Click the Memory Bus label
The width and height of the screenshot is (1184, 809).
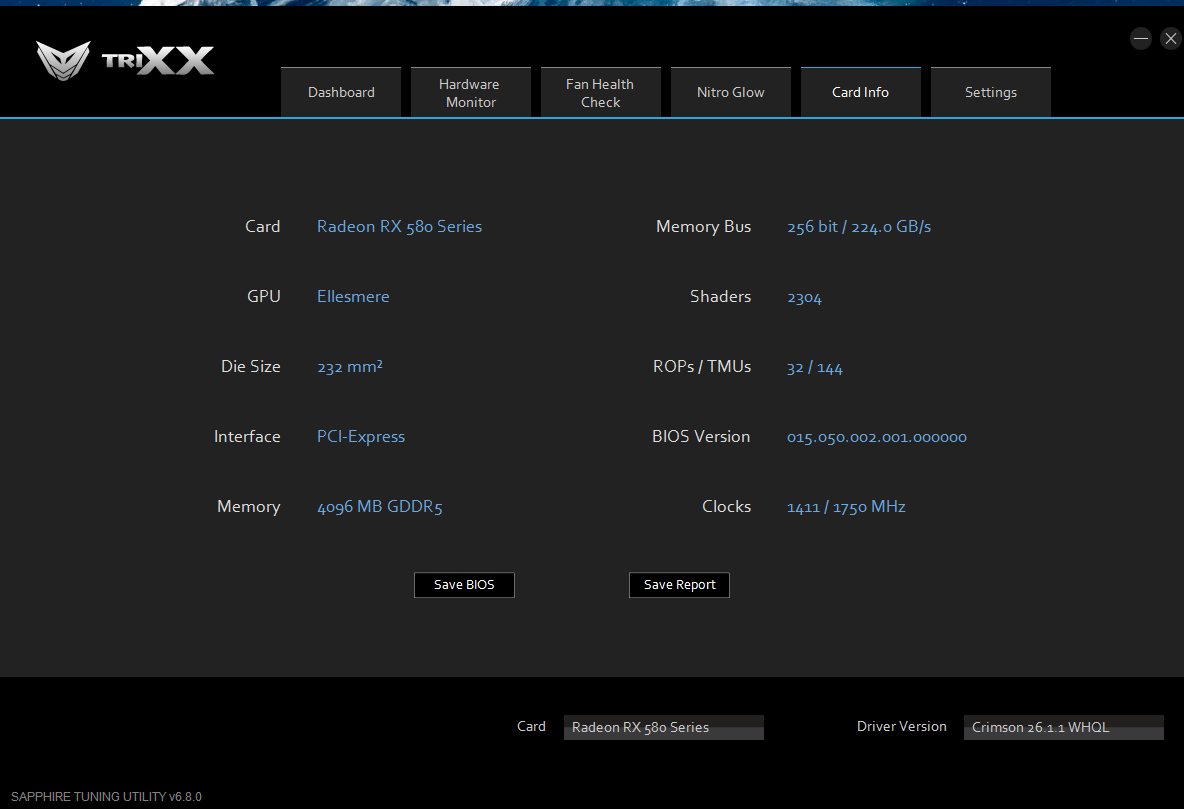click(703, 227)
